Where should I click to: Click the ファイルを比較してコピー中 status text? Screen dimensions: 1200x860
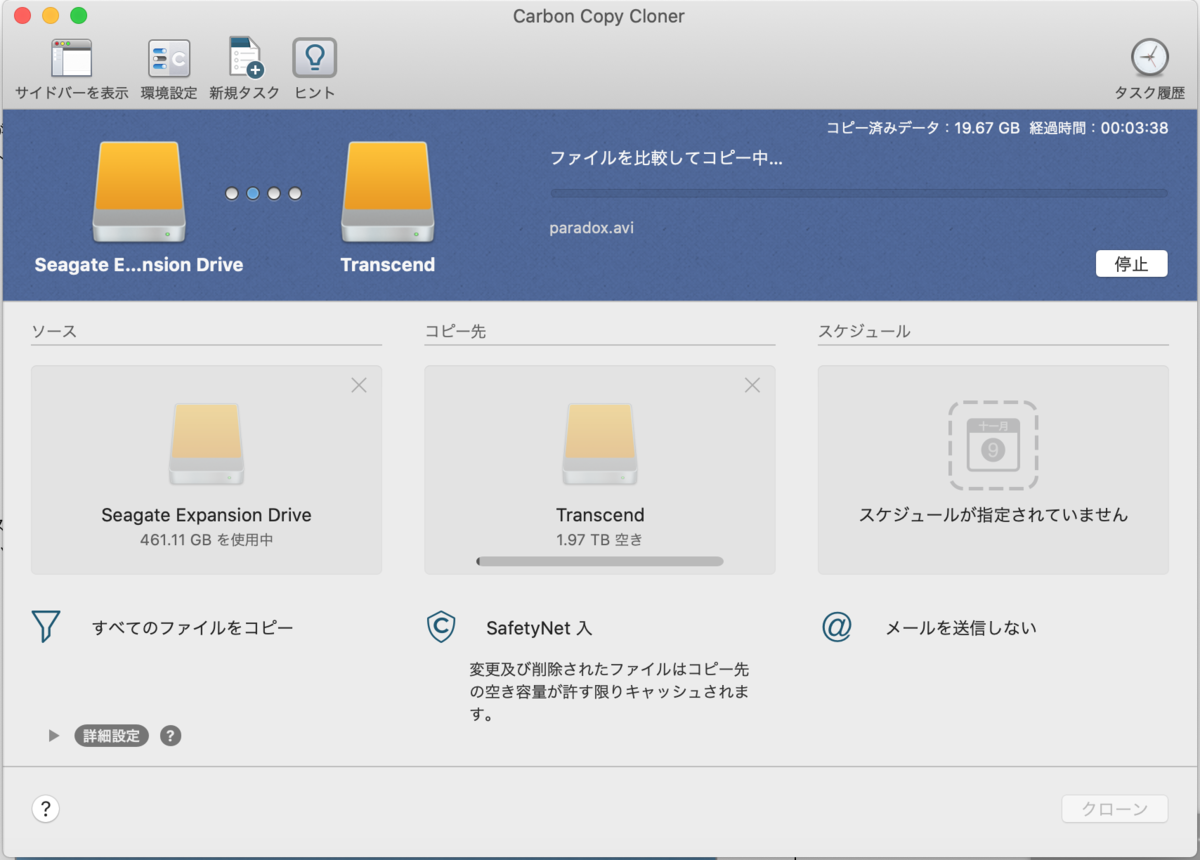(x=666, y=158)
